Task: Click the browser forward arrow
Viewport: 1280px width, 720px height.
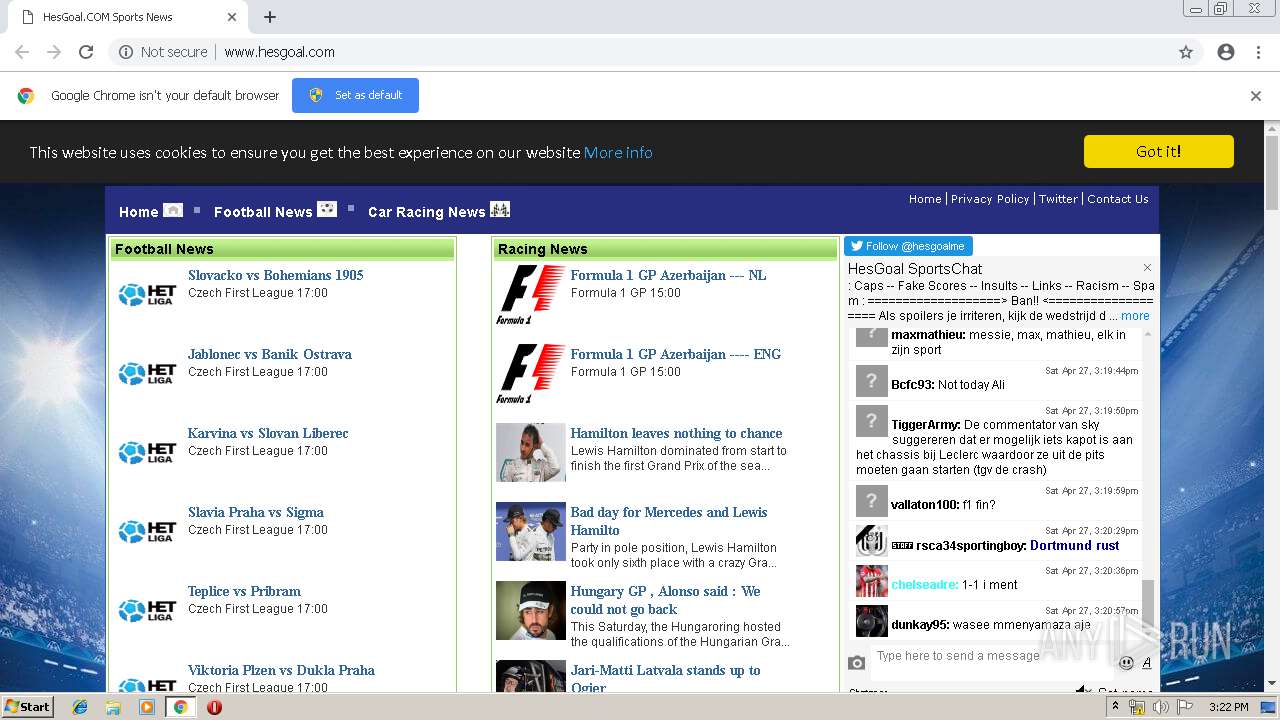Action: click(54, 52)
